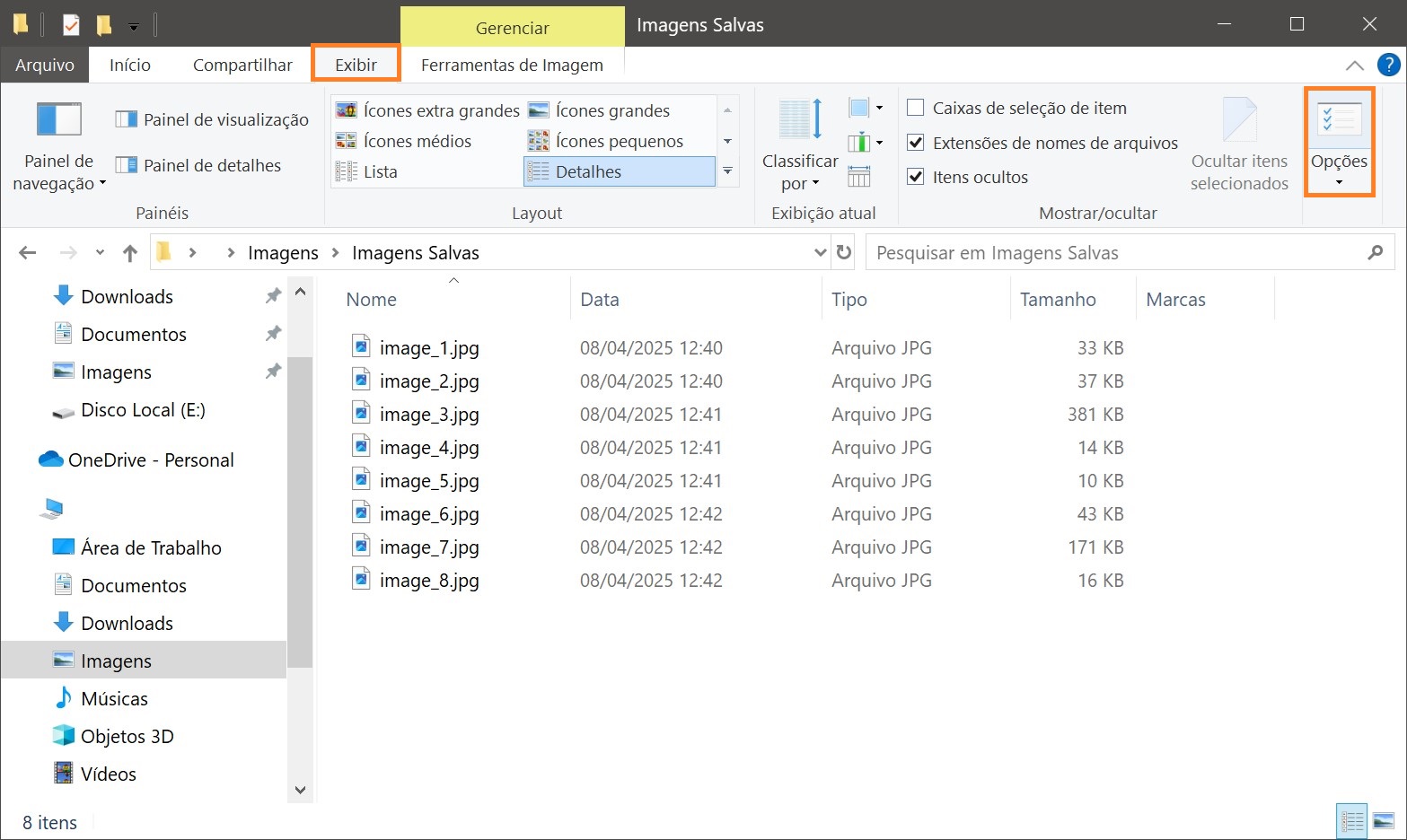Sort by the Marcas column header
The height and width of the screenshot is (840, 1407).
(x=1175, y=300)
